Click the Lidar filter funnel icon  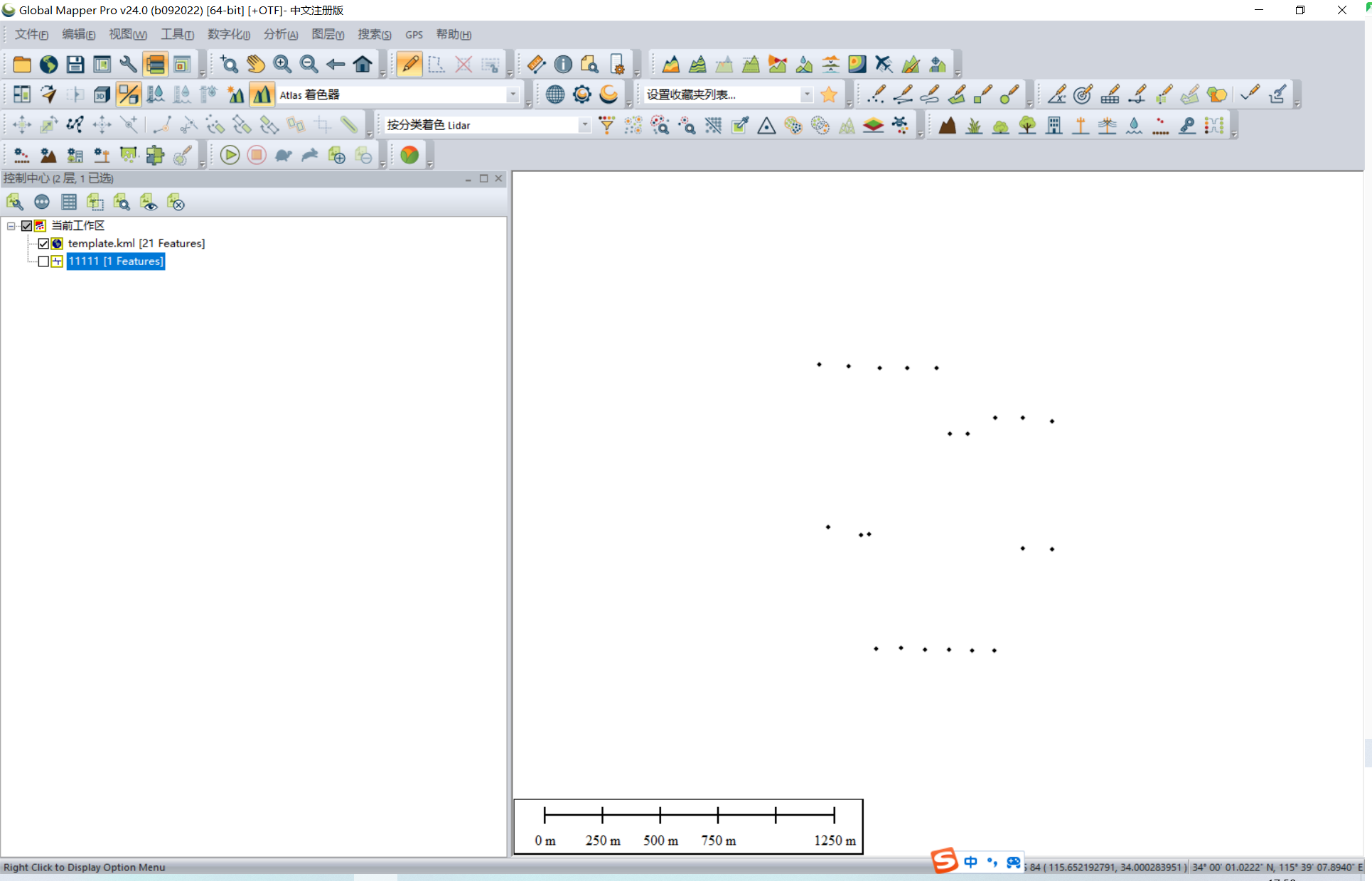[606, 126]
